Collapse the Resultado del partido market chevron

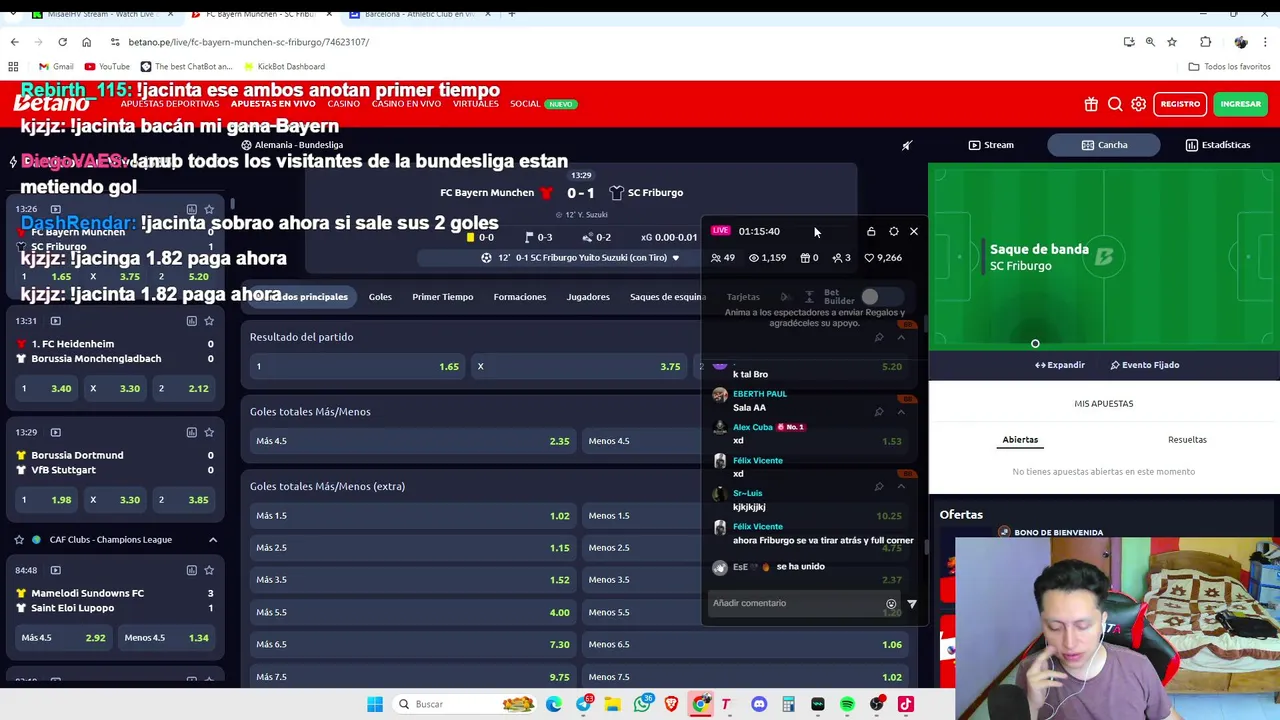pos(901,337)
